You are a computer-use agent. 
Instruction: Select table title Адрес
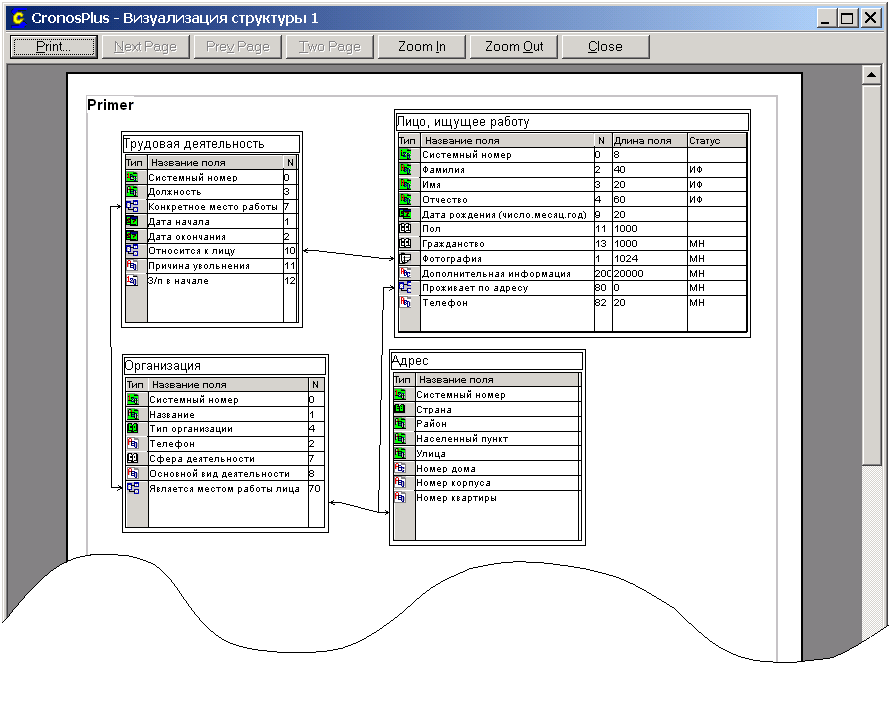[x=410, y=361]
